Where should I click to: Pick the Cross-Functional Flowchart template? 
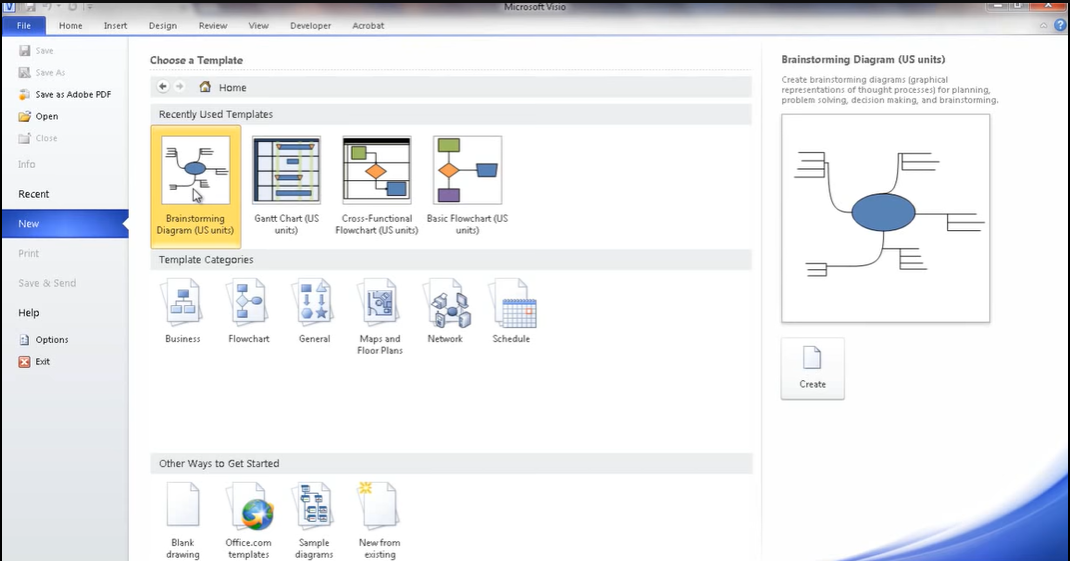(x=377, y=186)
